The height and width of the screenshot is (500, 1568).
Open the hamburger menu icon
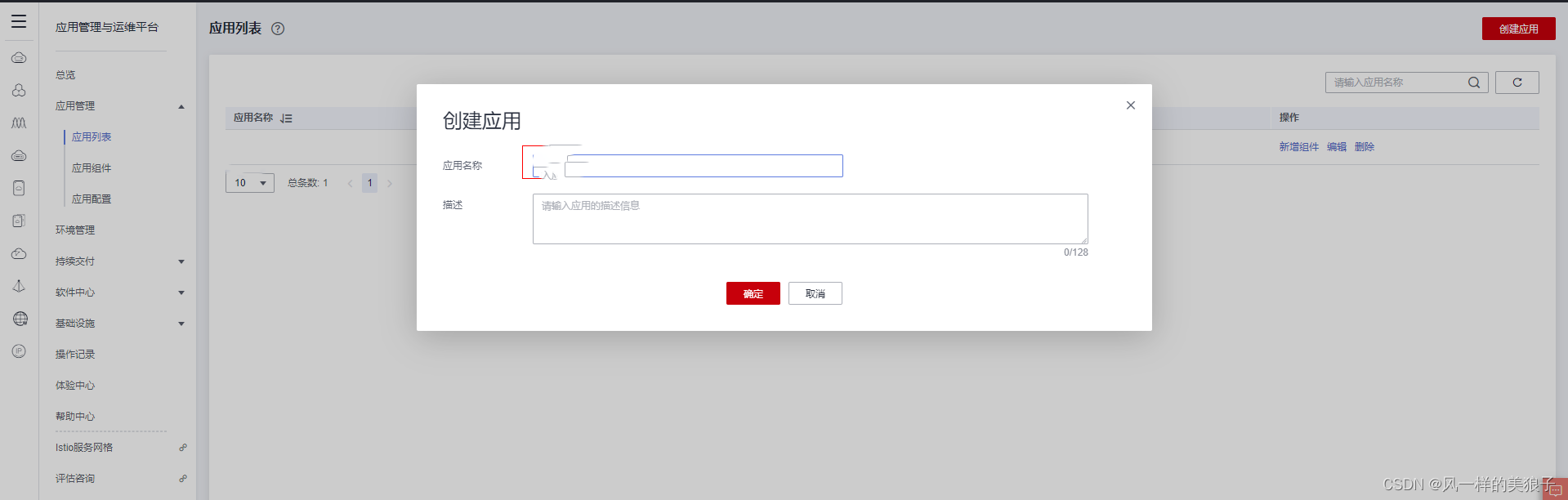19,21
